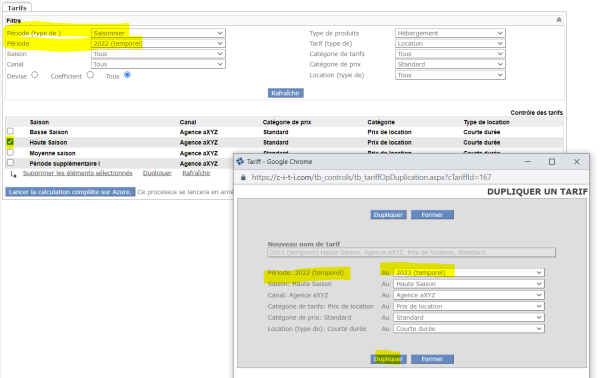The width and height of the screenshot is (600, 378).
Task: Click the upper Dupliquer button in popup
Action: [x=388, y=215]
